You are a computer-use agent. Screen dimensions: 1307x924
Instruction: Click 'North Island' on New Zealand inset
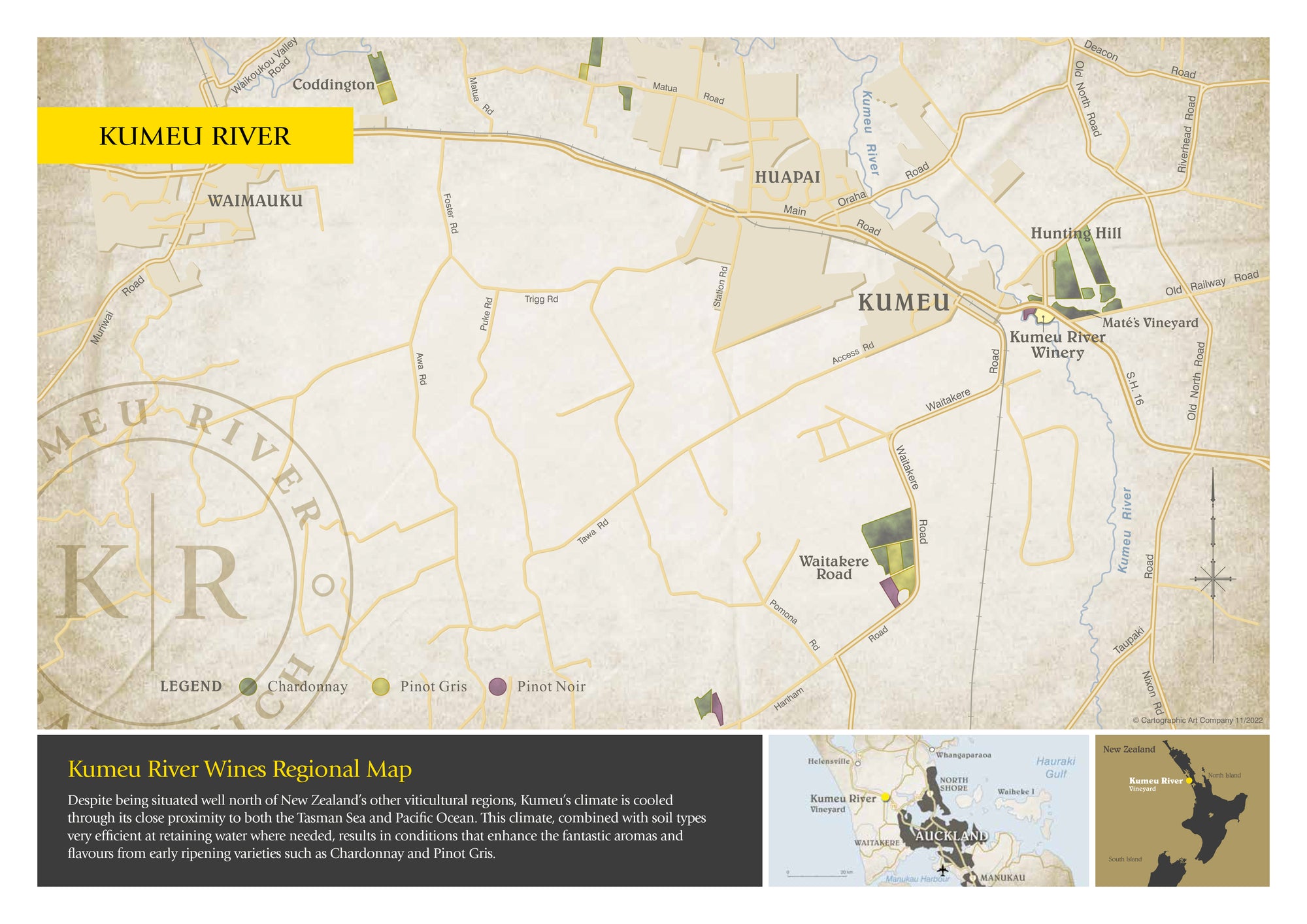point(1224,776)
